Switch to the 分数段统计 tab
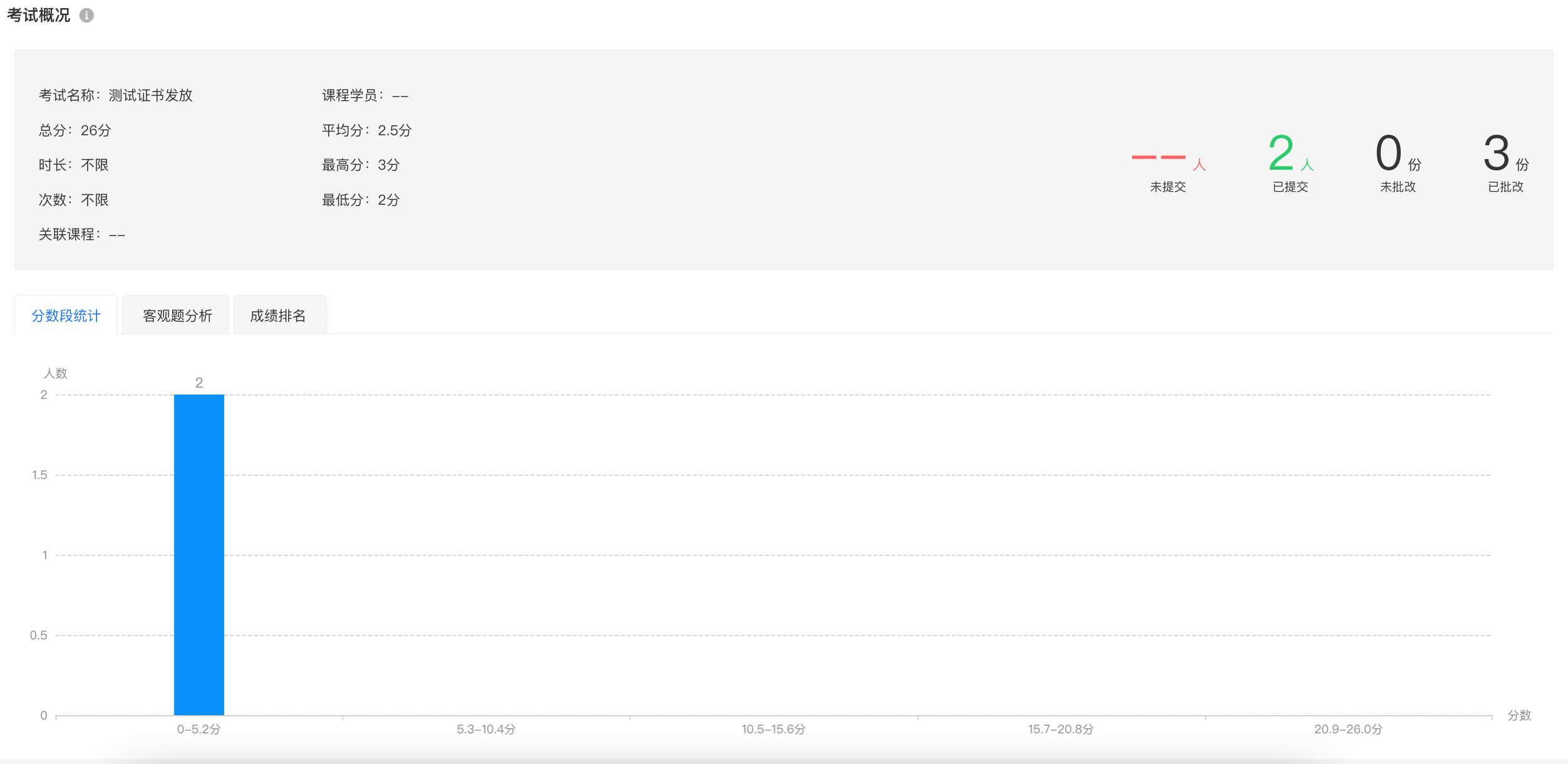 (66, 316)
